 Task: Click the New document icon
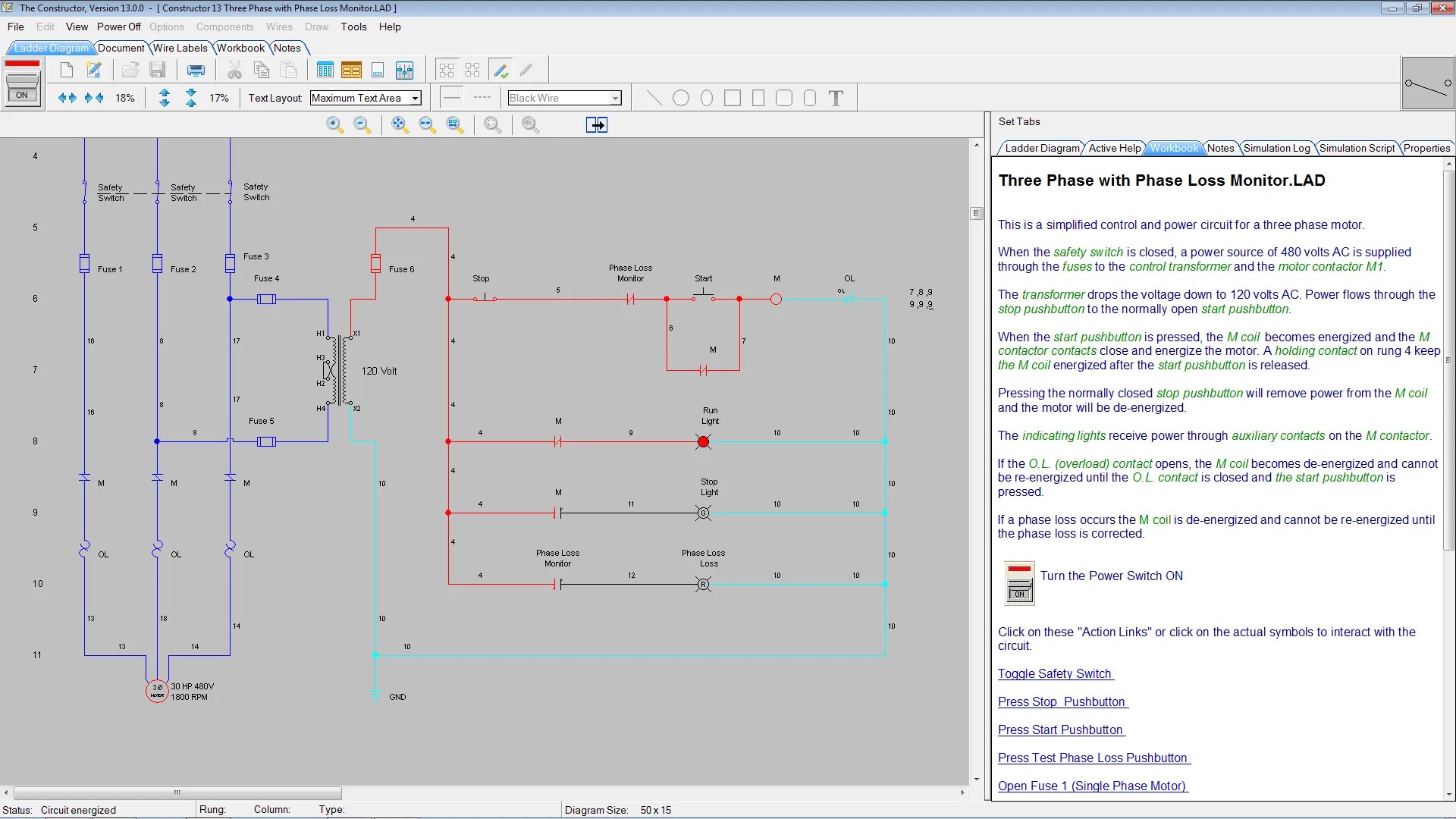coord(67,71)
